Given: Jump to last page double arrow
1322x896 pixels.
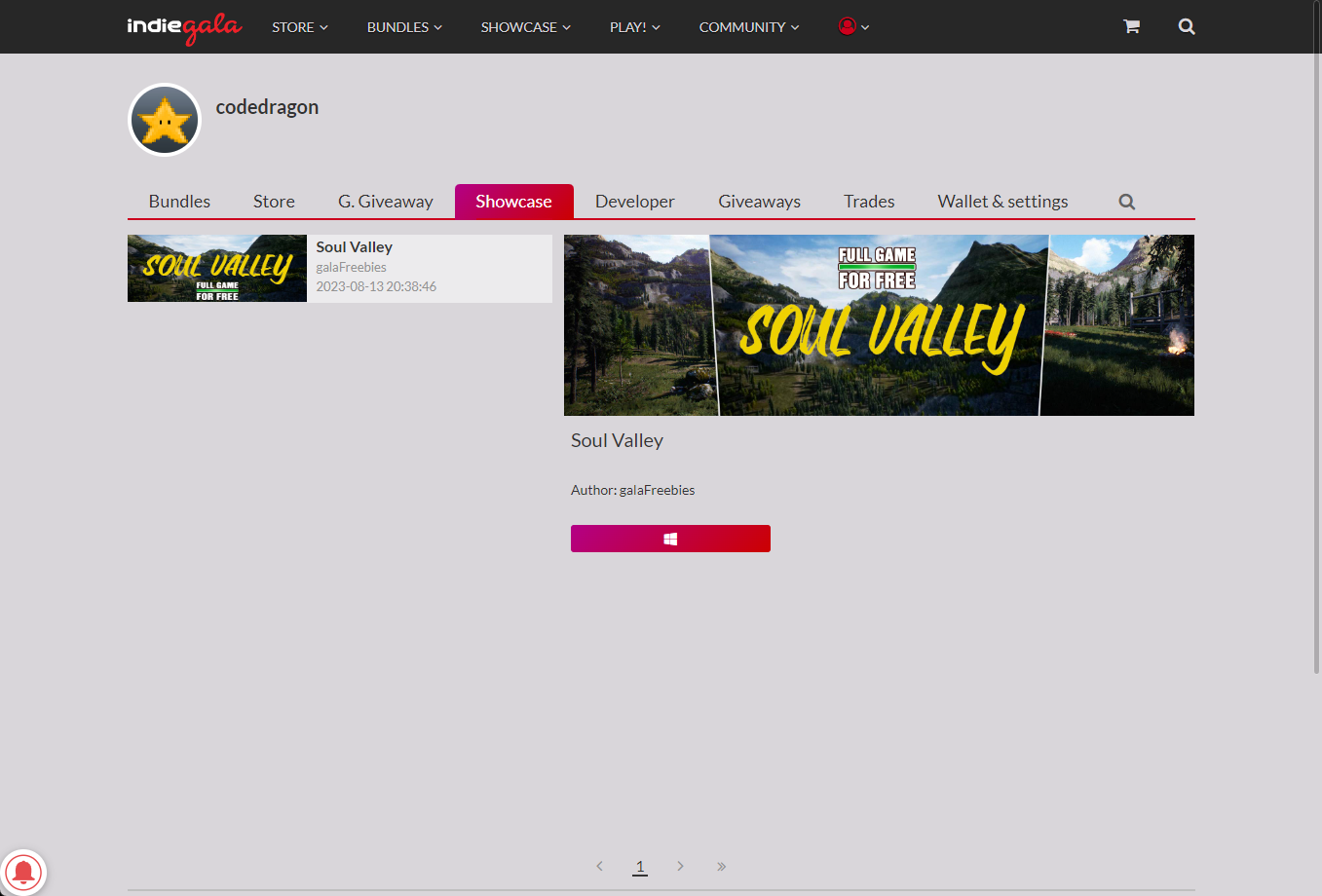Looking at the screenshot, I should click(x=722, y=866).
